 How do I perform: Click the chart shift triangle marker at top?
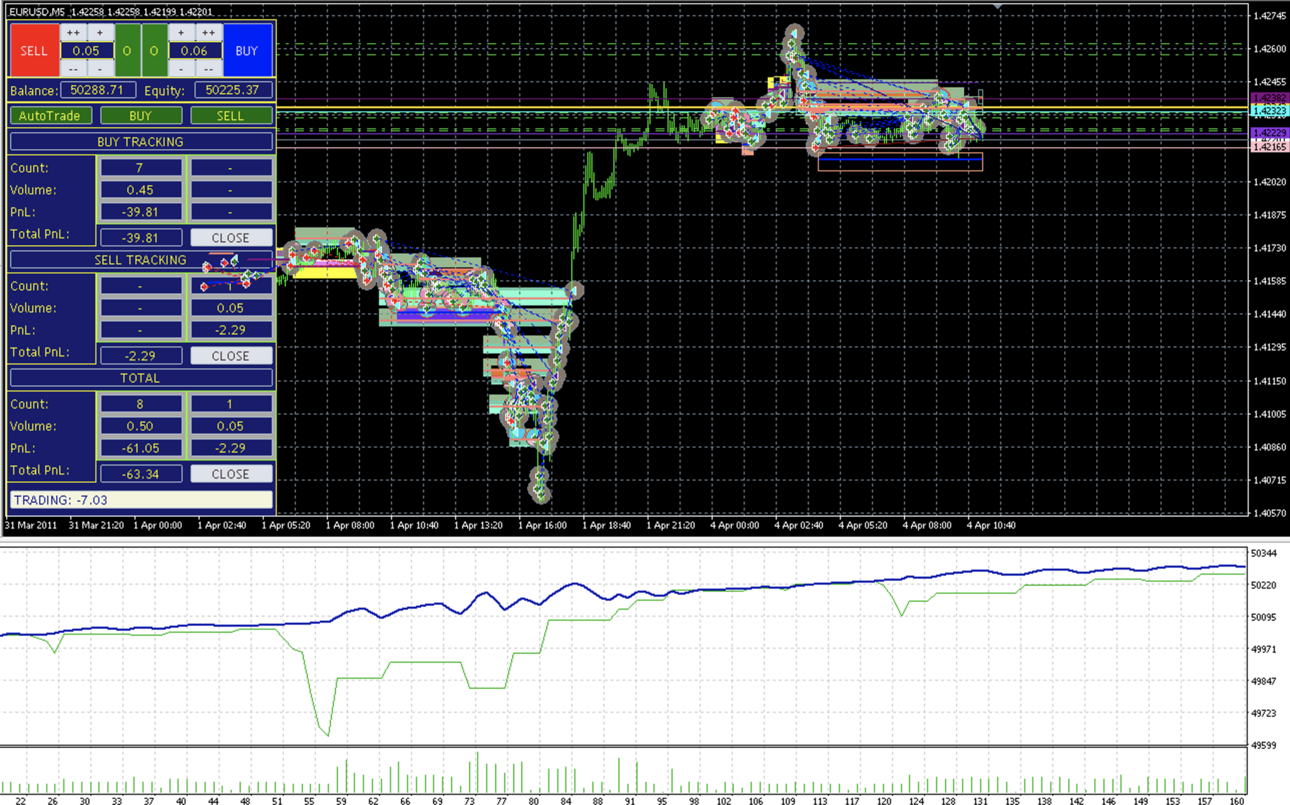997,7
